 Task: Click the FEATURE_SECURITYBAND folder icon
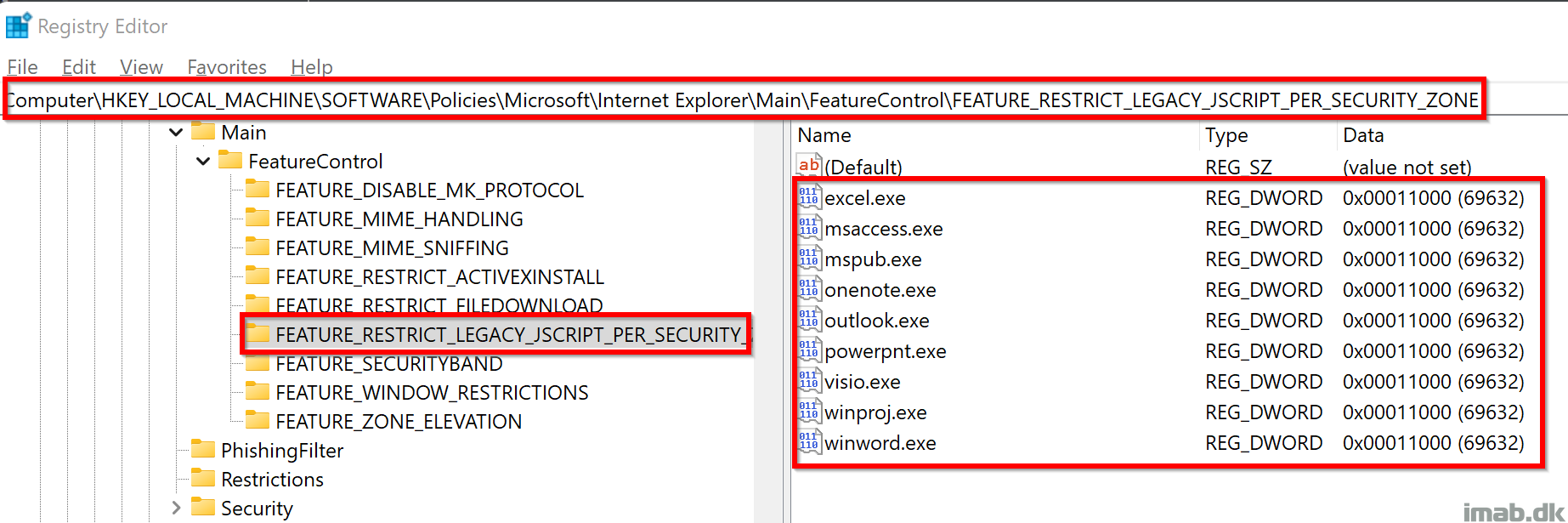(x=258, y=364)
